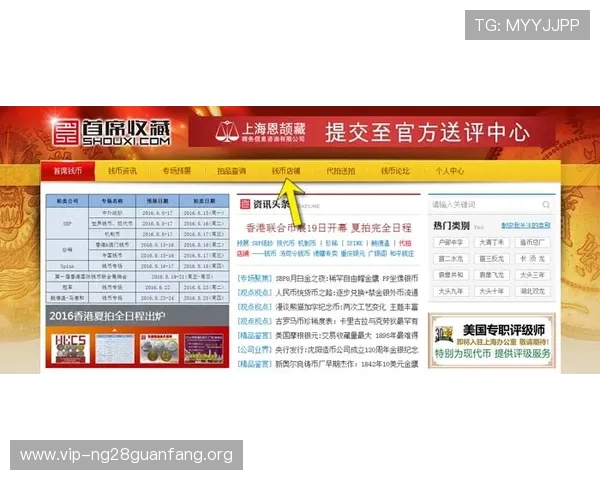
Task: Open the 个人中心 nav tab
Action: pyautogui.click(x=450, y=171)
